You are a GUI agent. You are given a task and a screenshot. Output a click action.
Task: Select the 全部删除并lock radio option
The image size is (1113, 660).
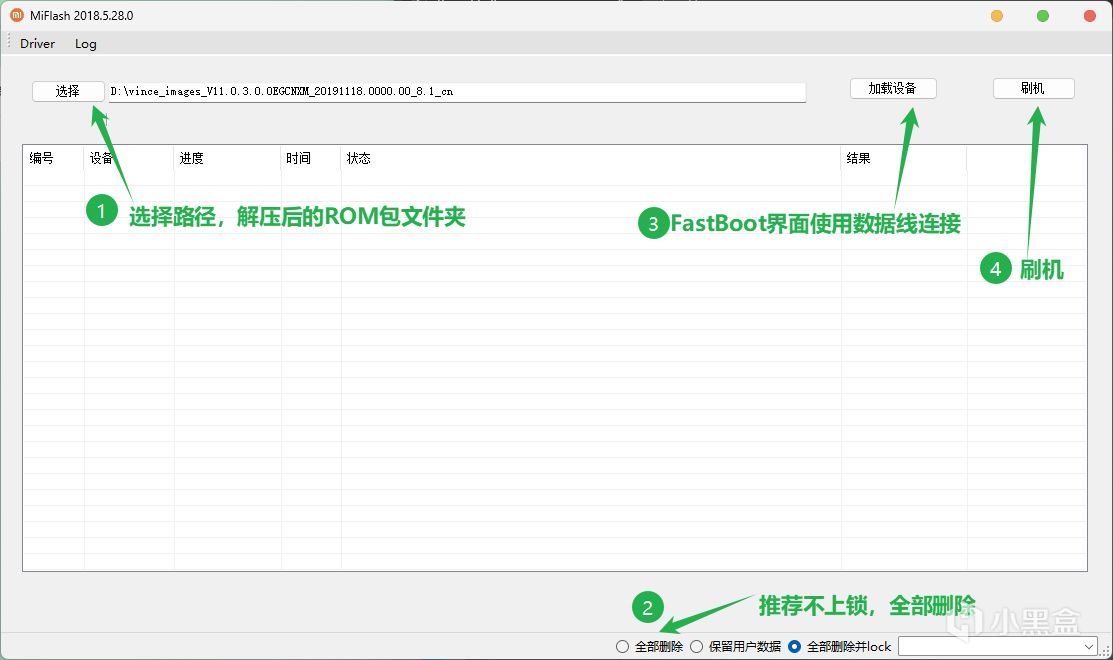coord(795,647)
